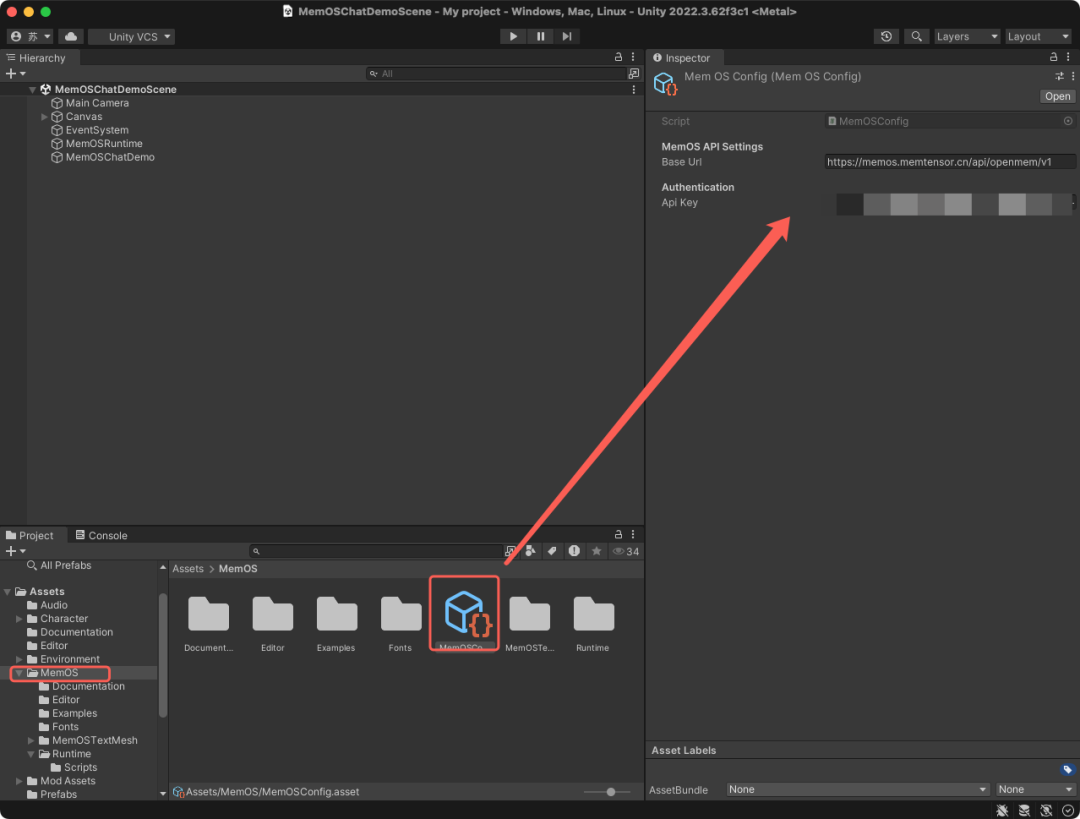Select the Scripts folder in Project tree
Screen dimensions: 1080x819
coord(74,767)
